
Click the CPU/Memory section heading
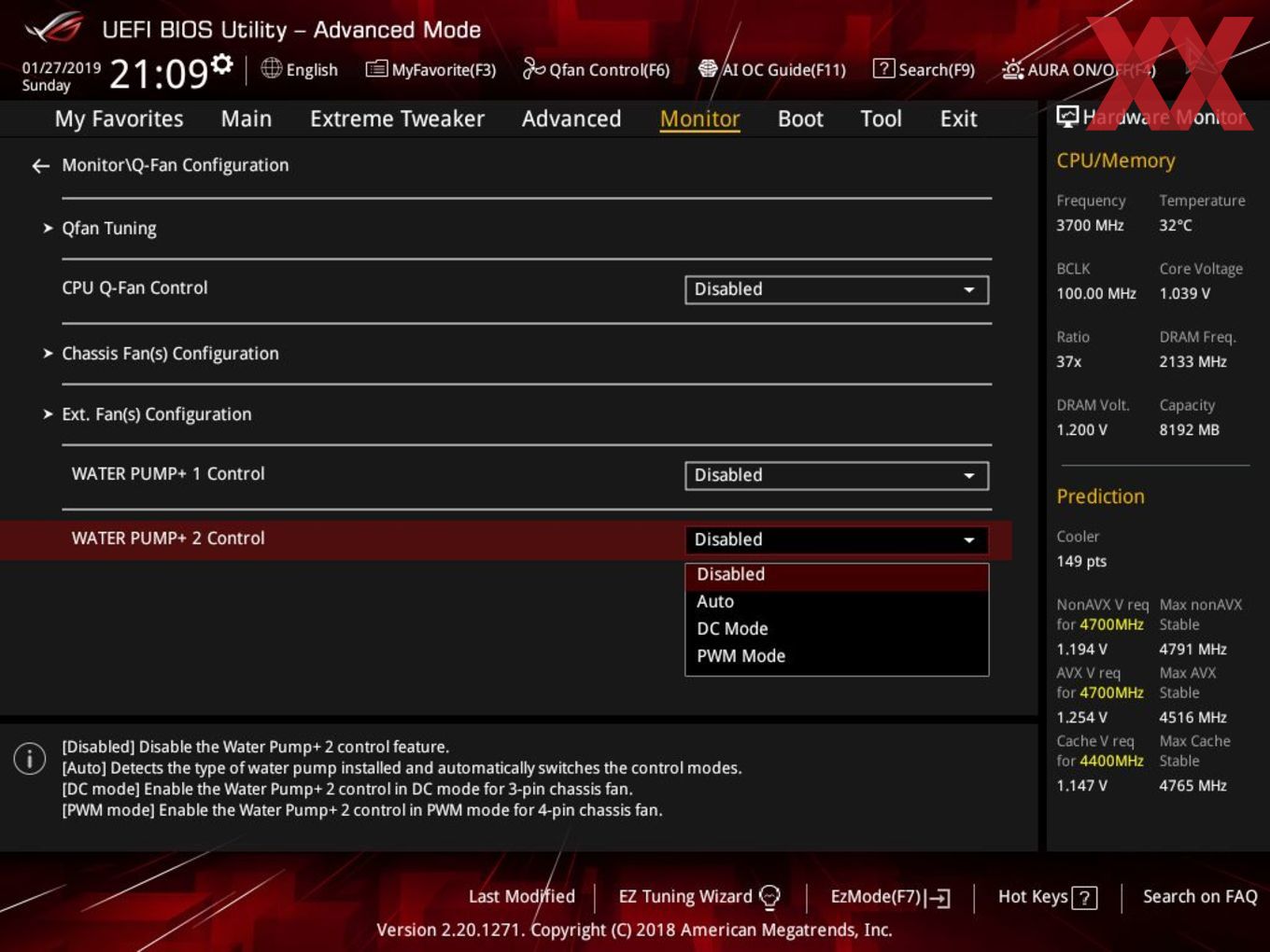1115,161
